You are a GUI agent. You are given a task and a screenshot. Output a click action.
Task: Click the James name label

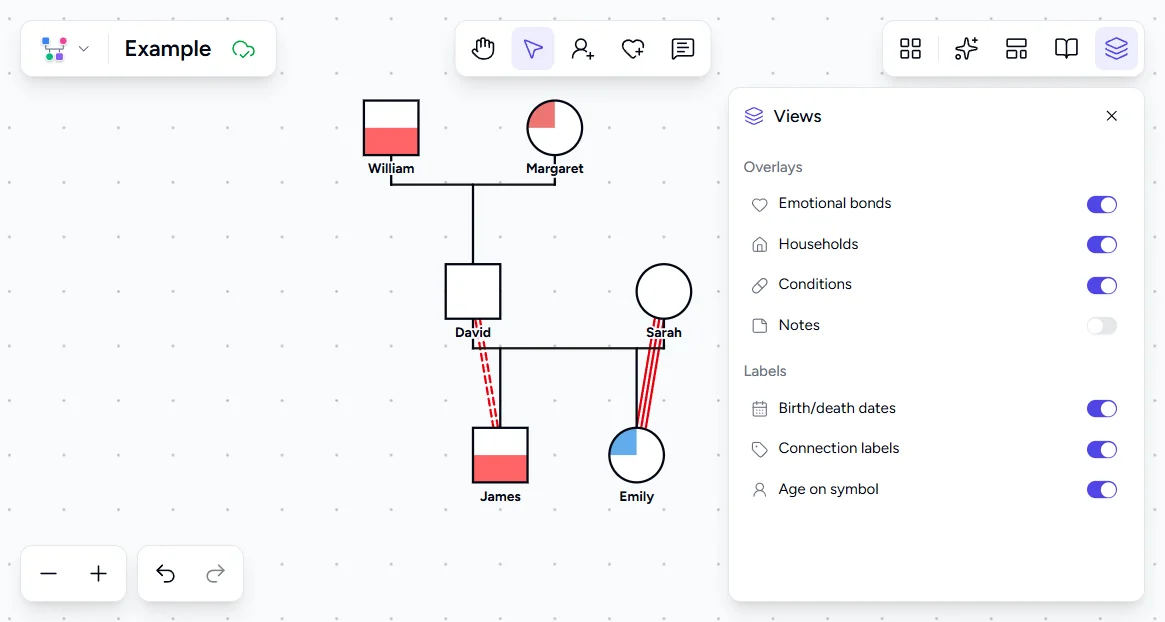point(500,496)
